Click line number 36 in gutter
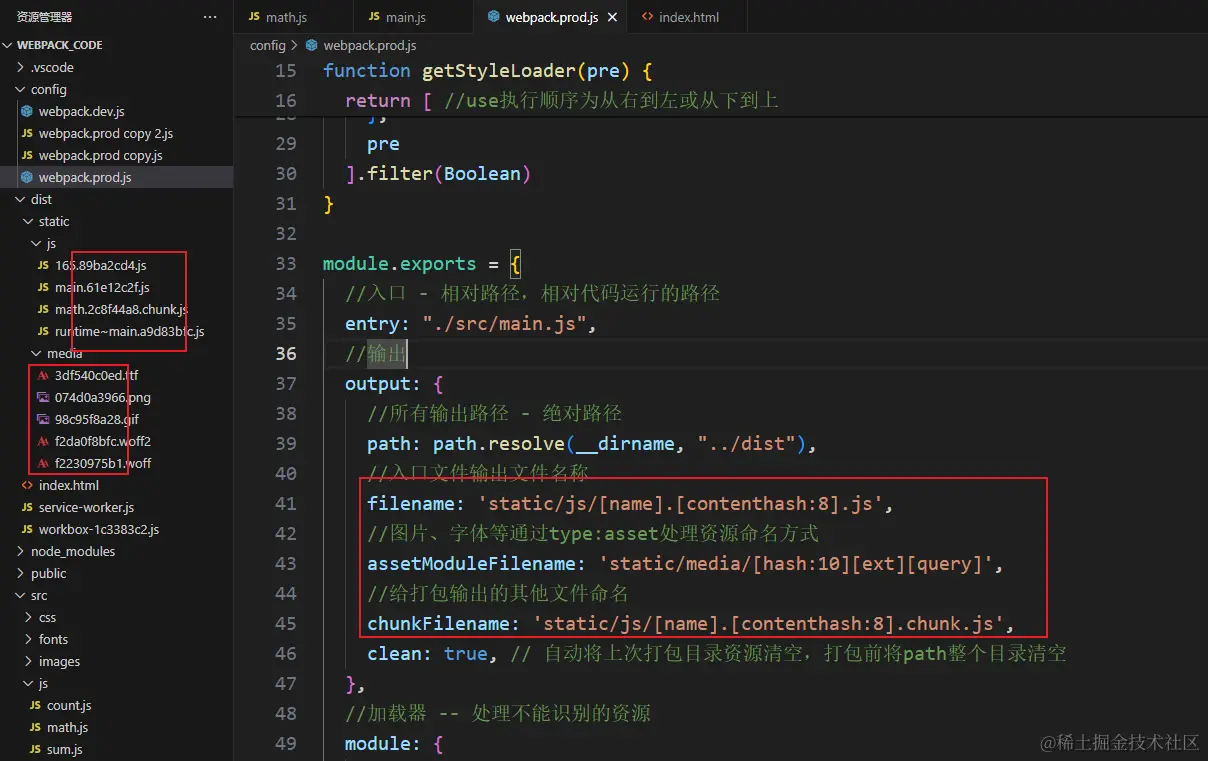 point(286,353)
